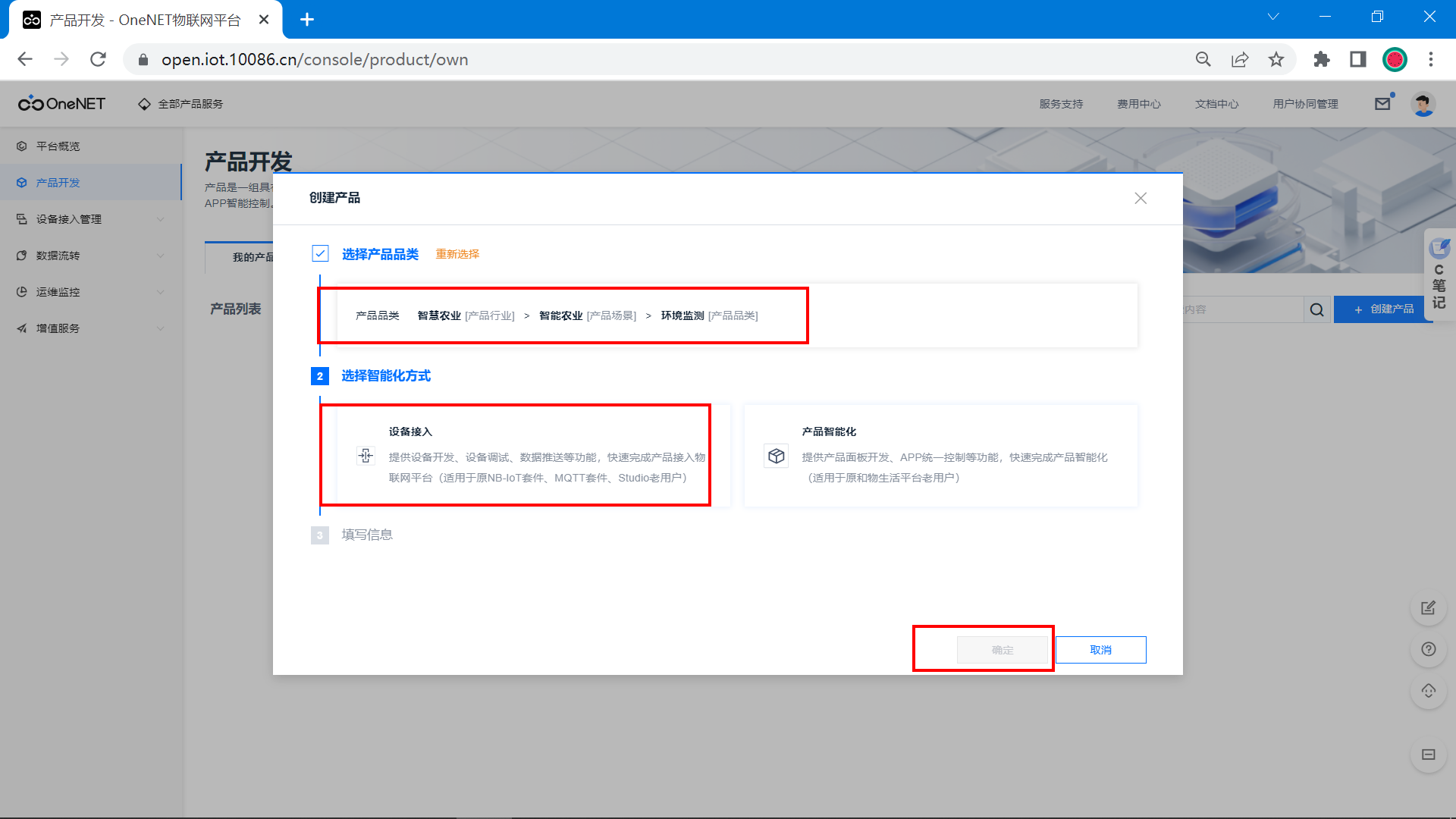Click the 取消 button
The width and height of the screenshot is (1456, 819).
tap(1100, 650)
